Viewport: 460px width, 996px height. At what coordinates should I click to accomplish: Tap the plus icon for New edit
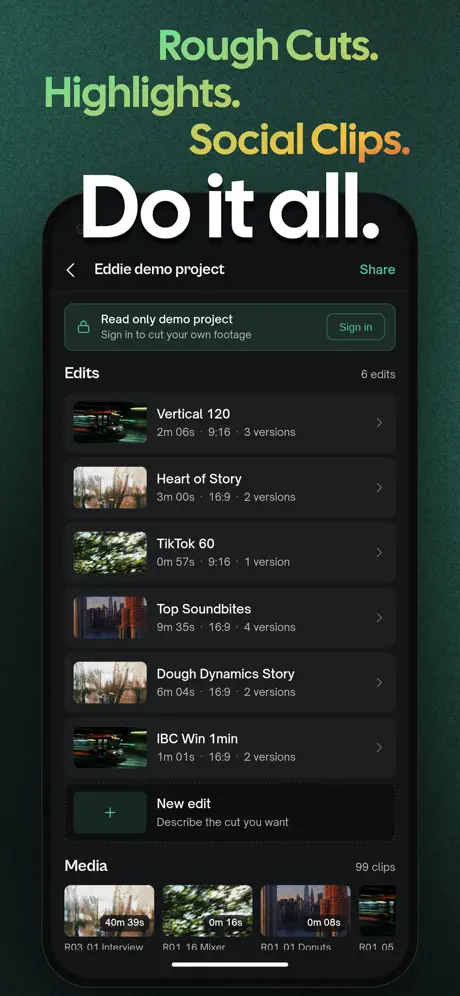(110, 812)
